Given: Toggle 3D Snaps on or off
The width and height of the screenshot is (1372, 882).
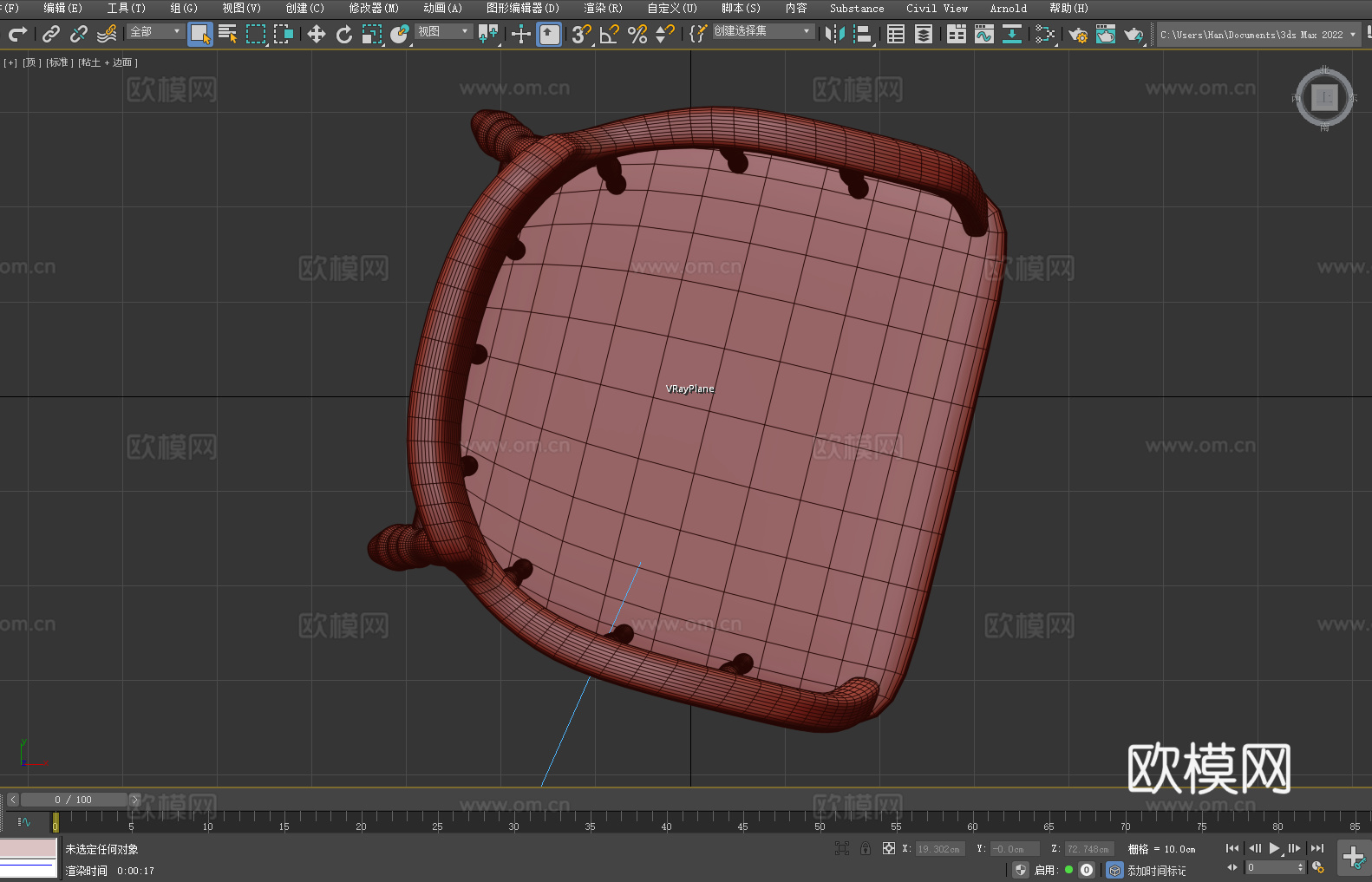Looking at the screenshot, I should [582, 34].
